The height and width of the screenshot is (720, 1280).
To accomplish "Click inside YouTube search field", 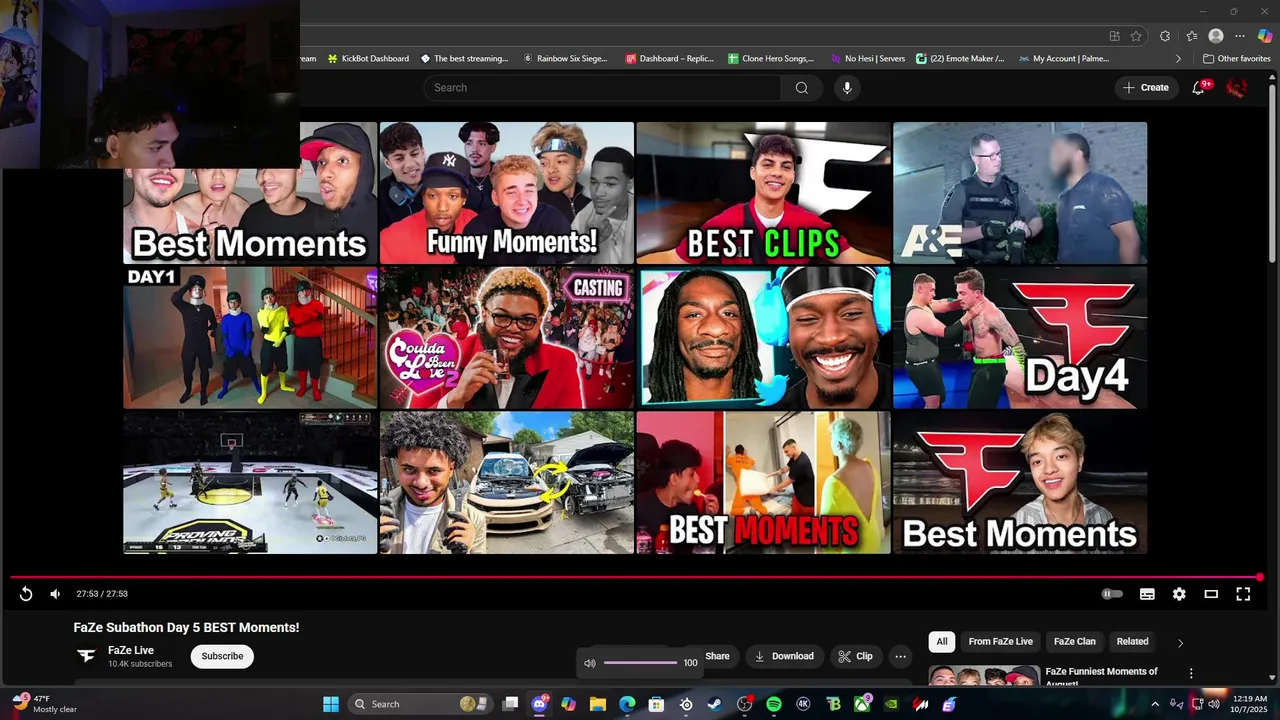I will point(603,88).
